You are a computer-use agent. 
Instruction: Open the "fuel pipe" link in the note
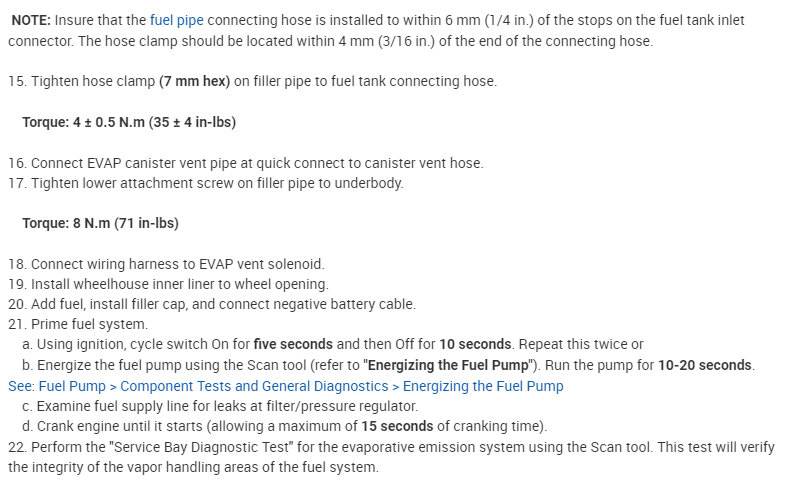[x=178, y=19]
